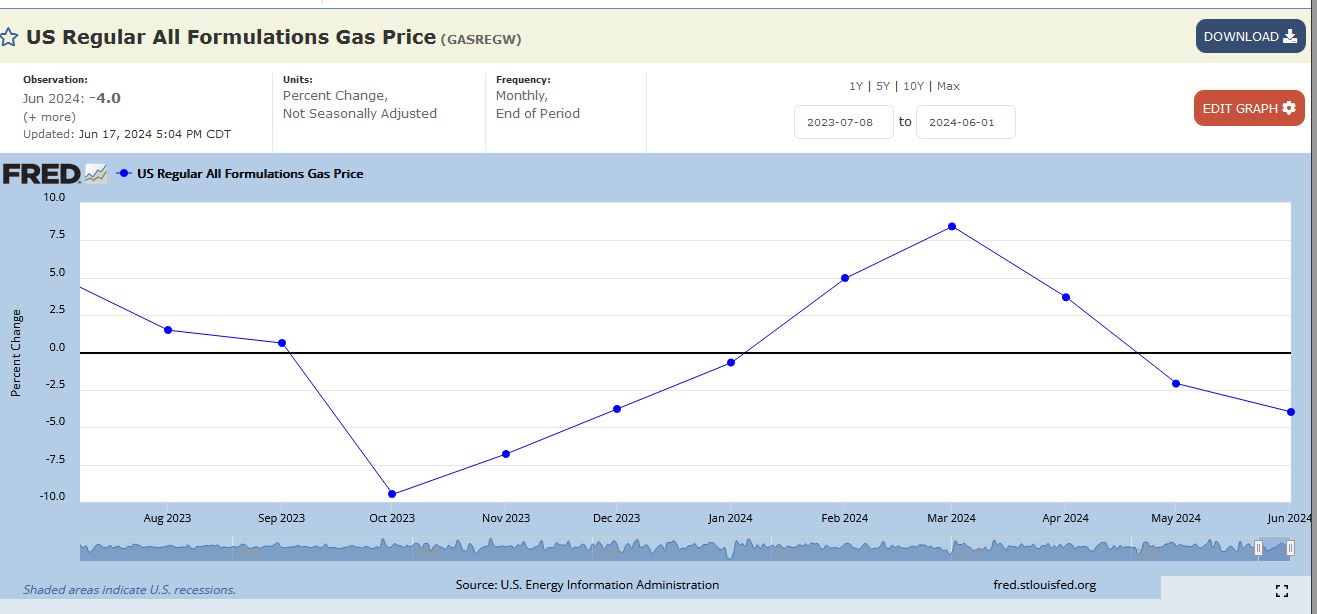Viewport: 1317px width, 614px height.
Task: Open the EDIT GRAPH panel
Action: coord(1248,108)
